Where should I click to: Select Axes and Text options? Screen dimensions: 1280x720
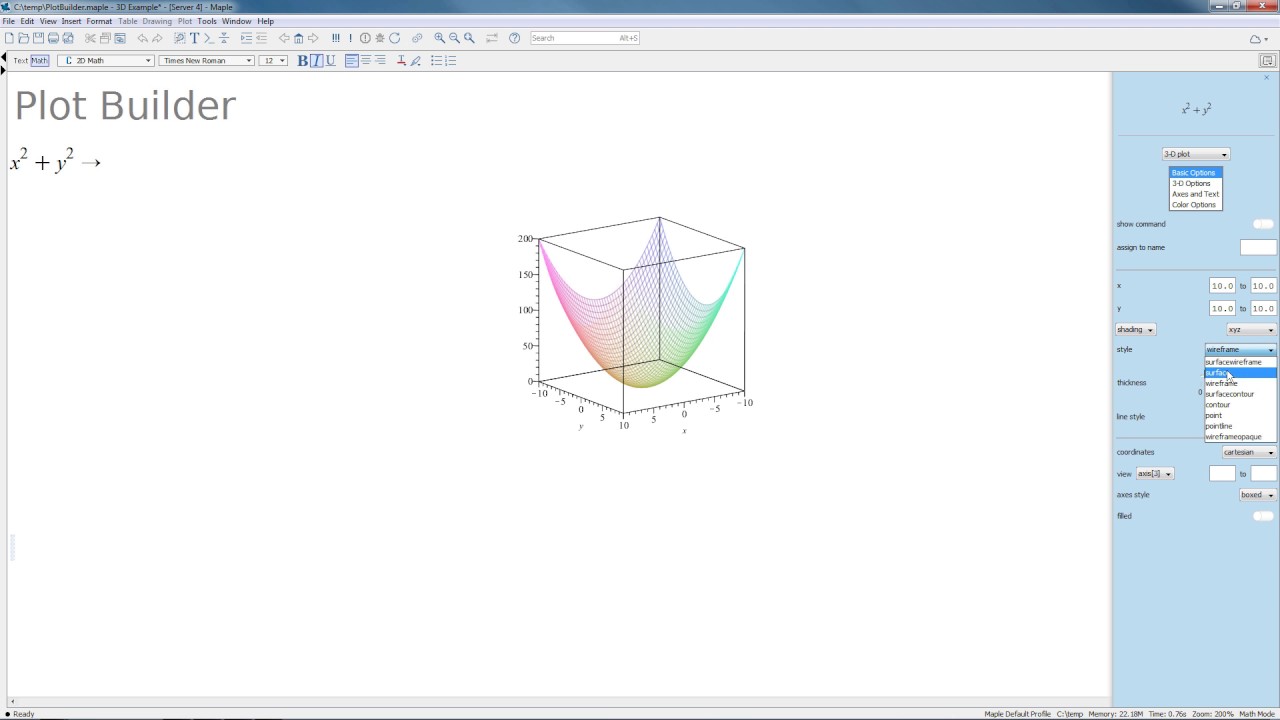(1195, 194)
